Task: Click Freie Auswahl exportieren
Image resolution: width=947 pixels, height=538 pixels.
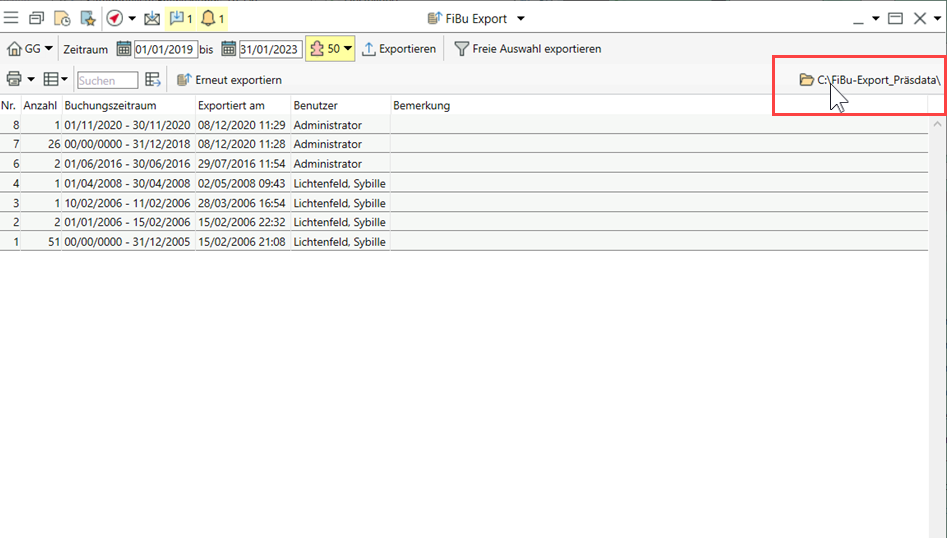Action: click(527, 49)
